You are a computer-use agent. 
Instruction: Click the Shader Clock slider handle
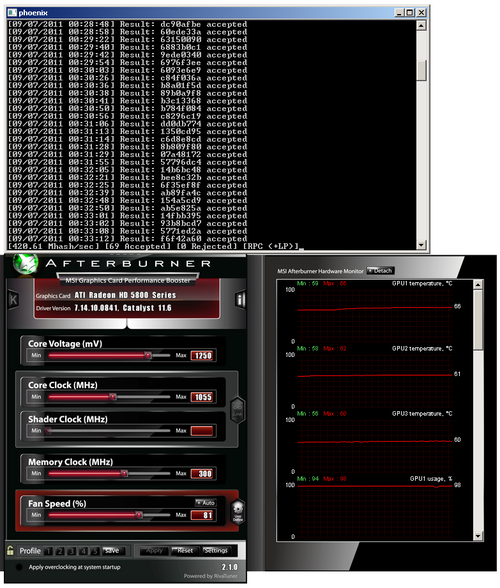(48, 430)
